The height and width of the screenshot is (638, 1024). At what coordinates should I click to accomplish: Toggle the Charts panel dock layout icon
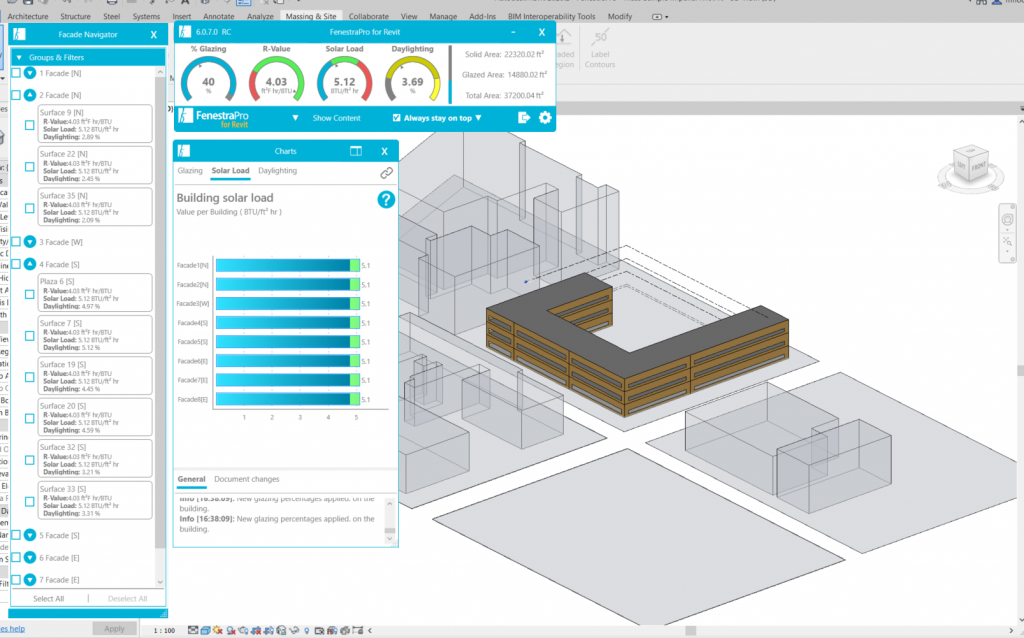tap(356, 151)
